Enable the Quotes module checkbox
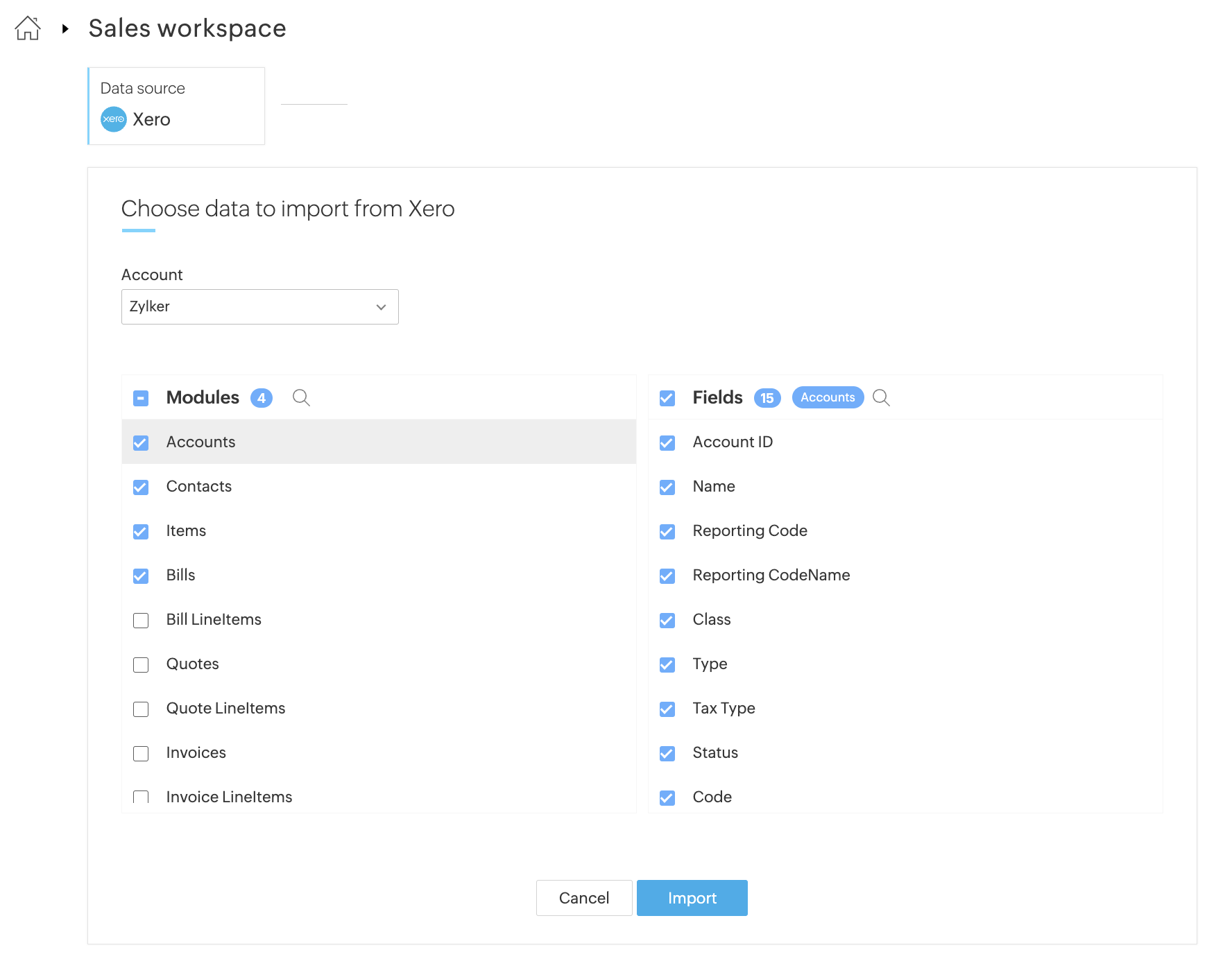1232x968 pixels. 141,664
